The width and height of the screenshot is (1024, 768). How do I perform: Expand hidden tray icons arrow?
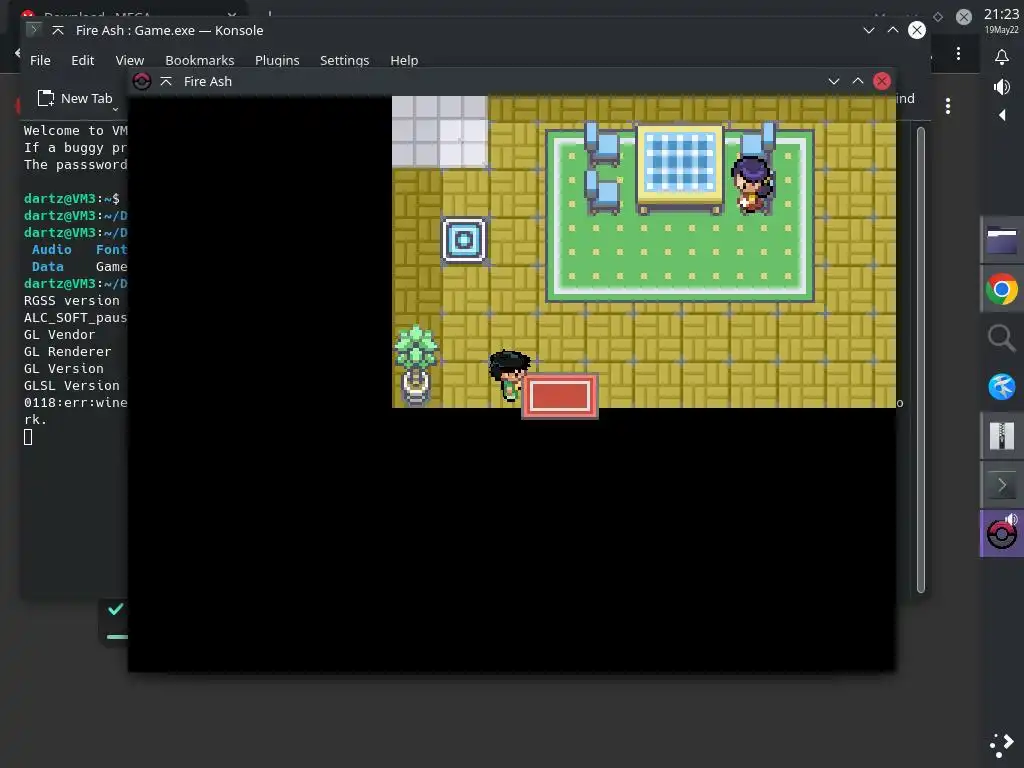[x=1002, y=115]
